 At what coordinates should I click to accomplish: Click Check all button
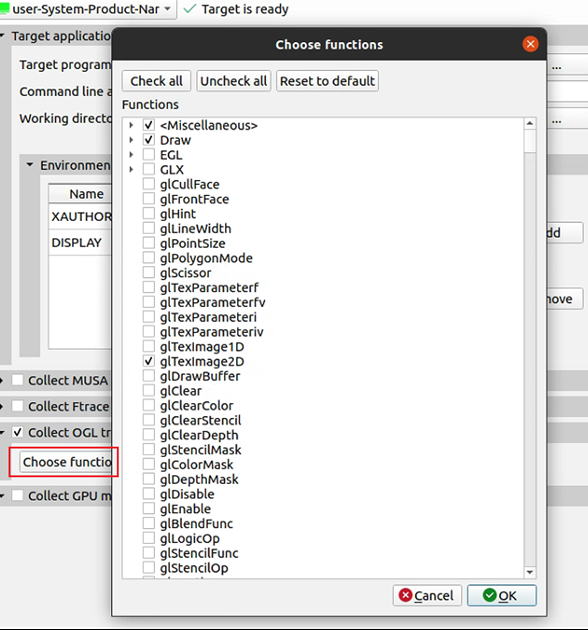tap(156, 81)
